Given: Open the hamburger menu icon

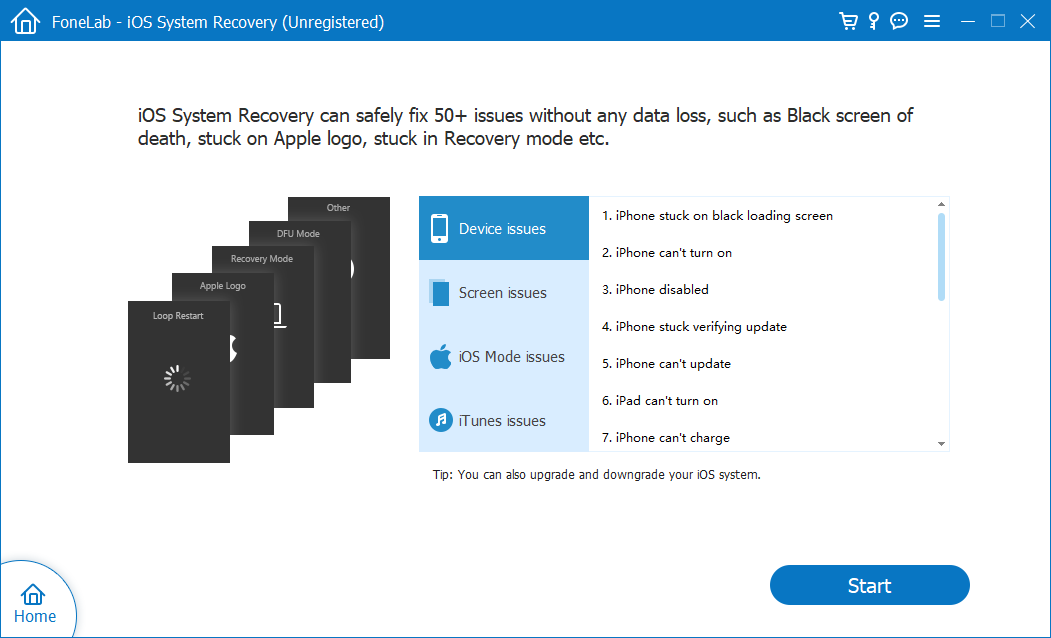Looking at the screenshot, I should 931,21.
